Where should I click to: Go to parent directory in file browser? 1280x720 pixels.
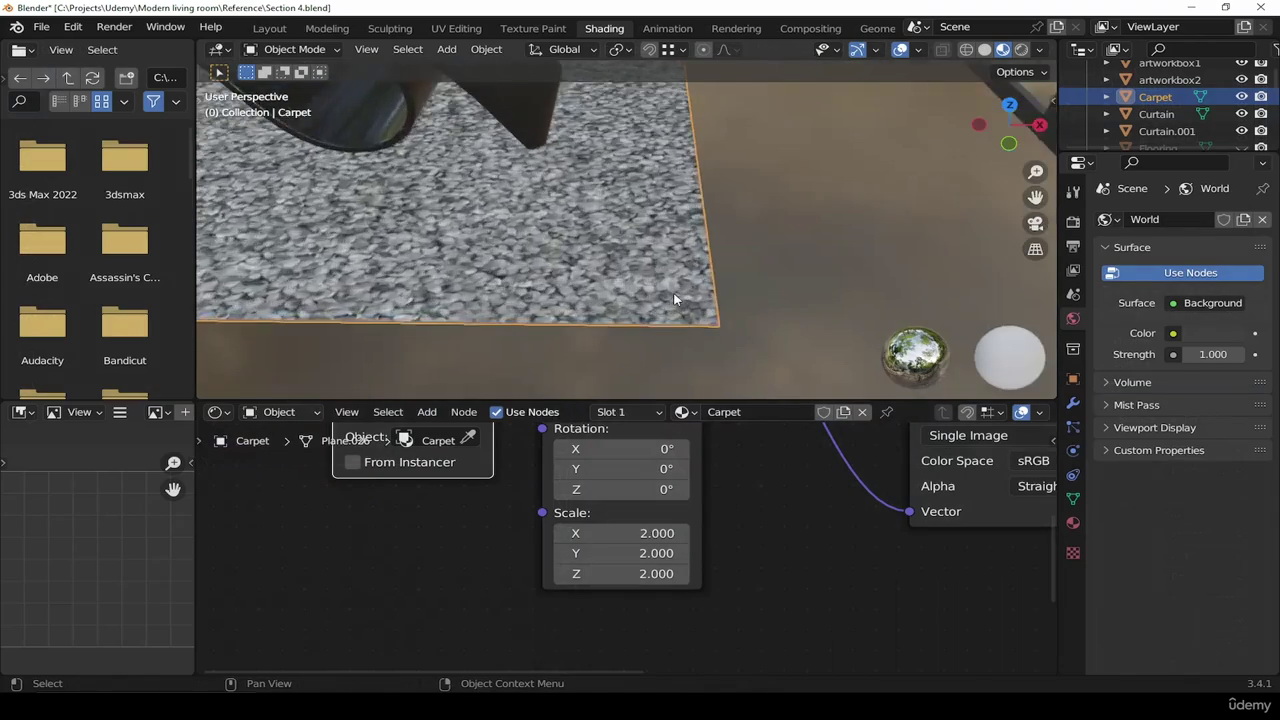tap(68, 78)
